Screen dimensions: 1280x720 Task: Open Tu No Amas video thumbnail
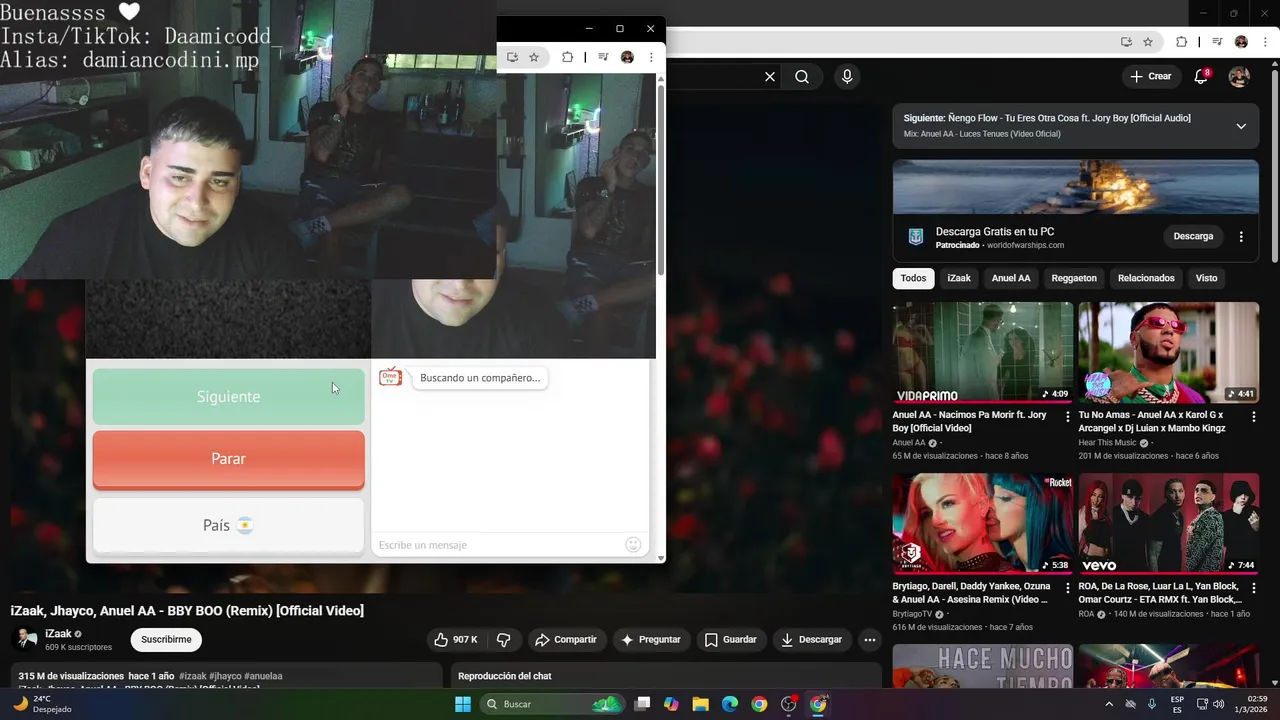click(x=1169, y=352)
